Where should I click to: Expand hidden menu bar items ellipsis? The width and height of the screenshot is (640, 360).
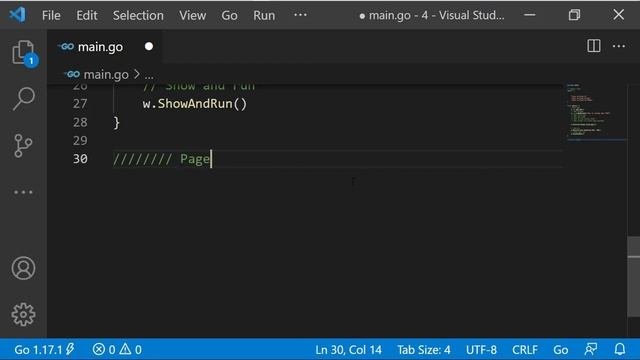300,15
